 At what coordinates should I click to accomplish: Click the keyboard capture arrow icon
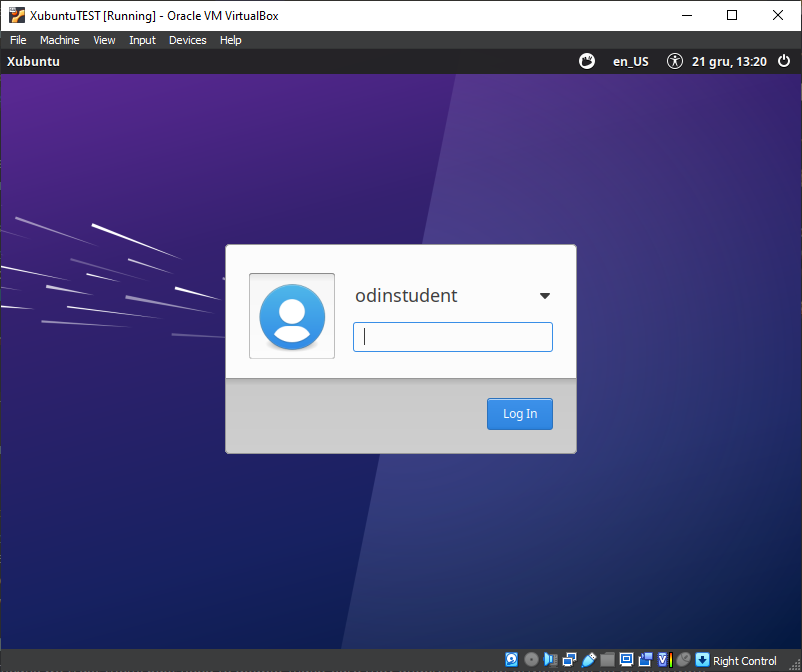point(703,660)
